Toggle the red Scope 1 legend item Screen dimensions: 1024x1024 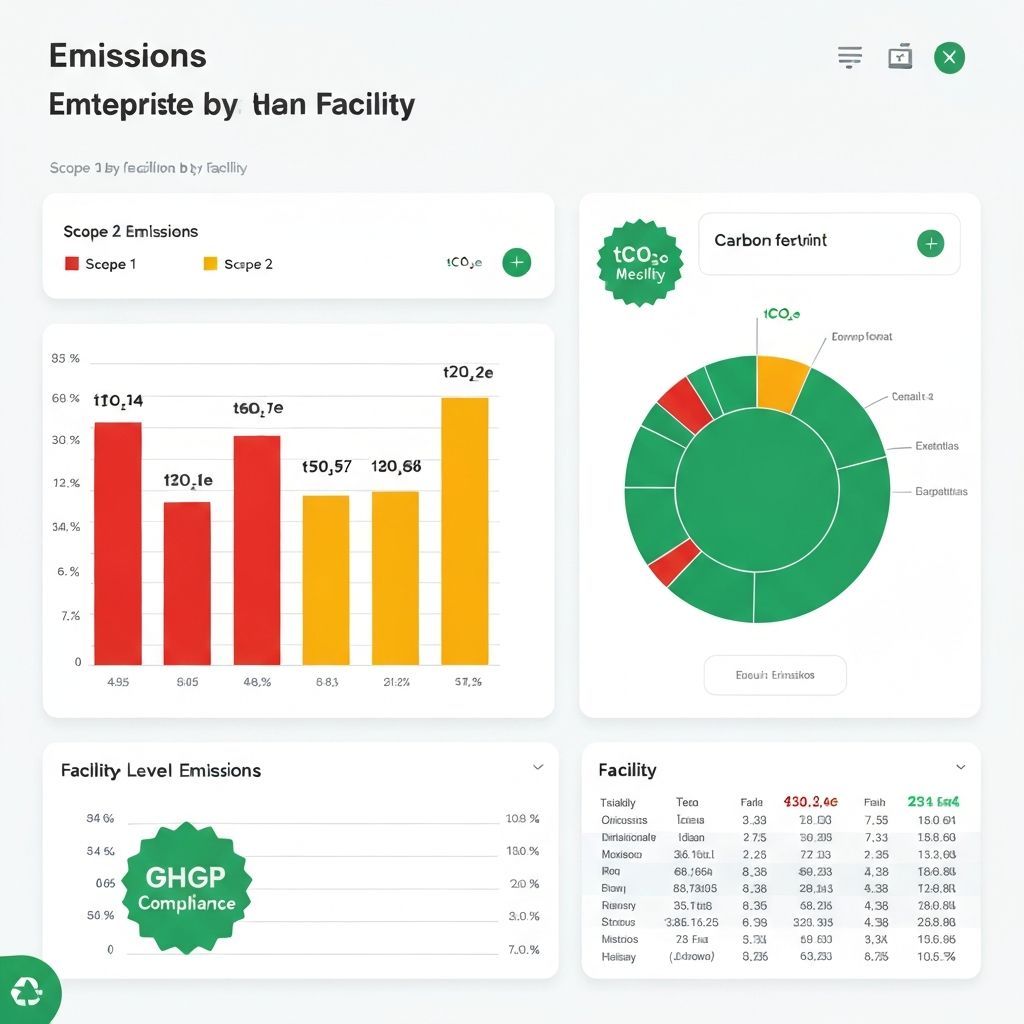pos(100,264)
